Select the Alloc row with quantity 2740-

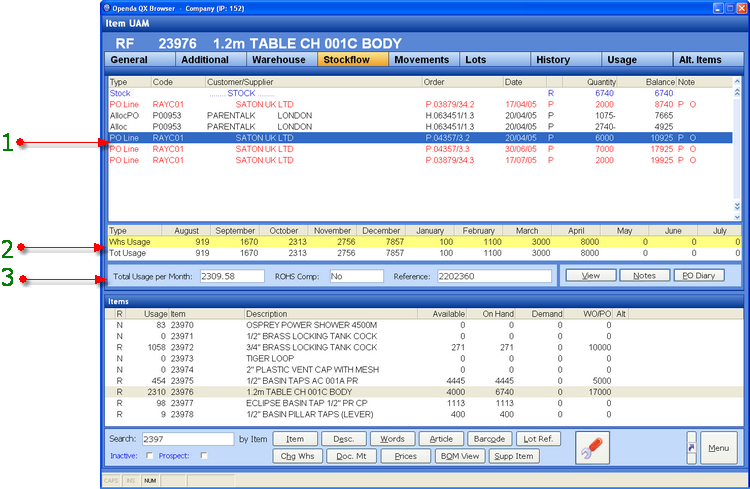pos(420,127)
